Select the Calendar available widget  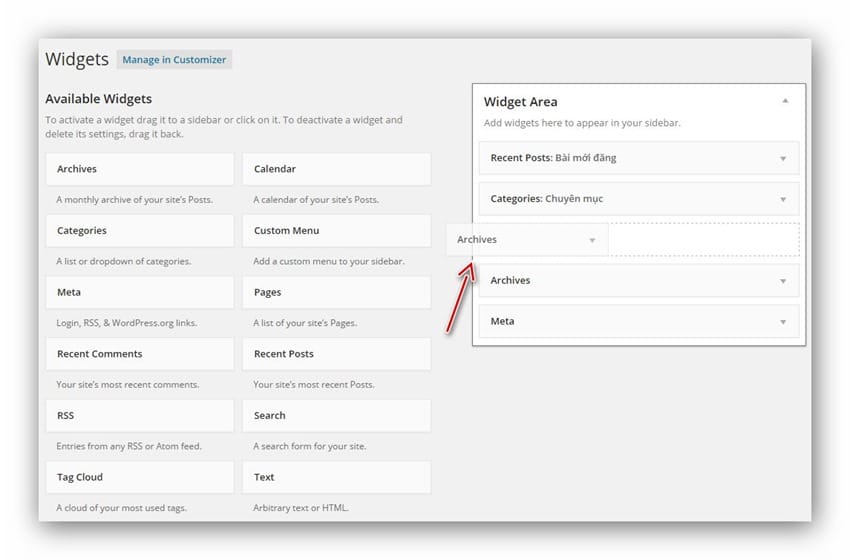pyautogui.click(x=337, y=169)
